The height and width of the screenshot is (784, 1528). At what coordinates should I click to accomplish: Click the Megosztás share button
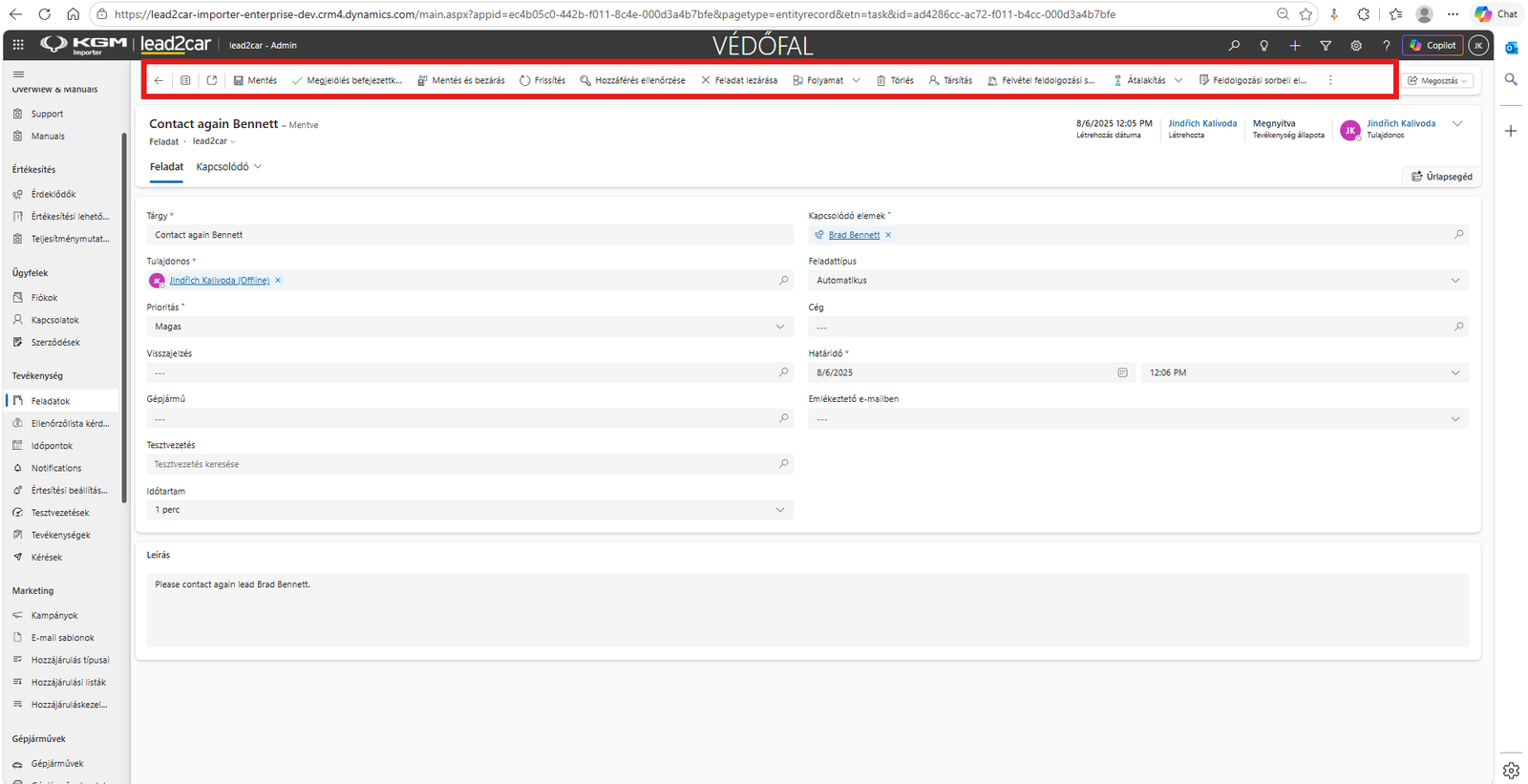click(1437, 81)
